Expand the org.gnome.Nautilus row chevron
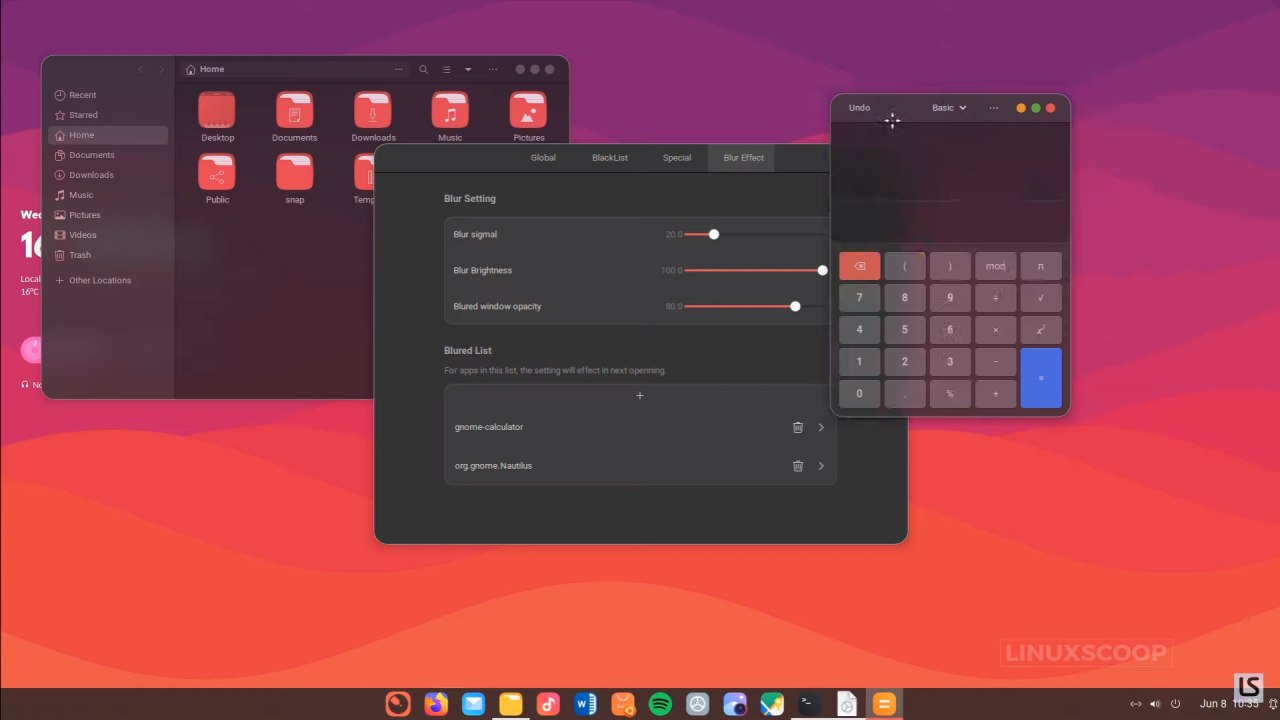The height and width of the screenshot is (720, 1280). coord(821,466)
